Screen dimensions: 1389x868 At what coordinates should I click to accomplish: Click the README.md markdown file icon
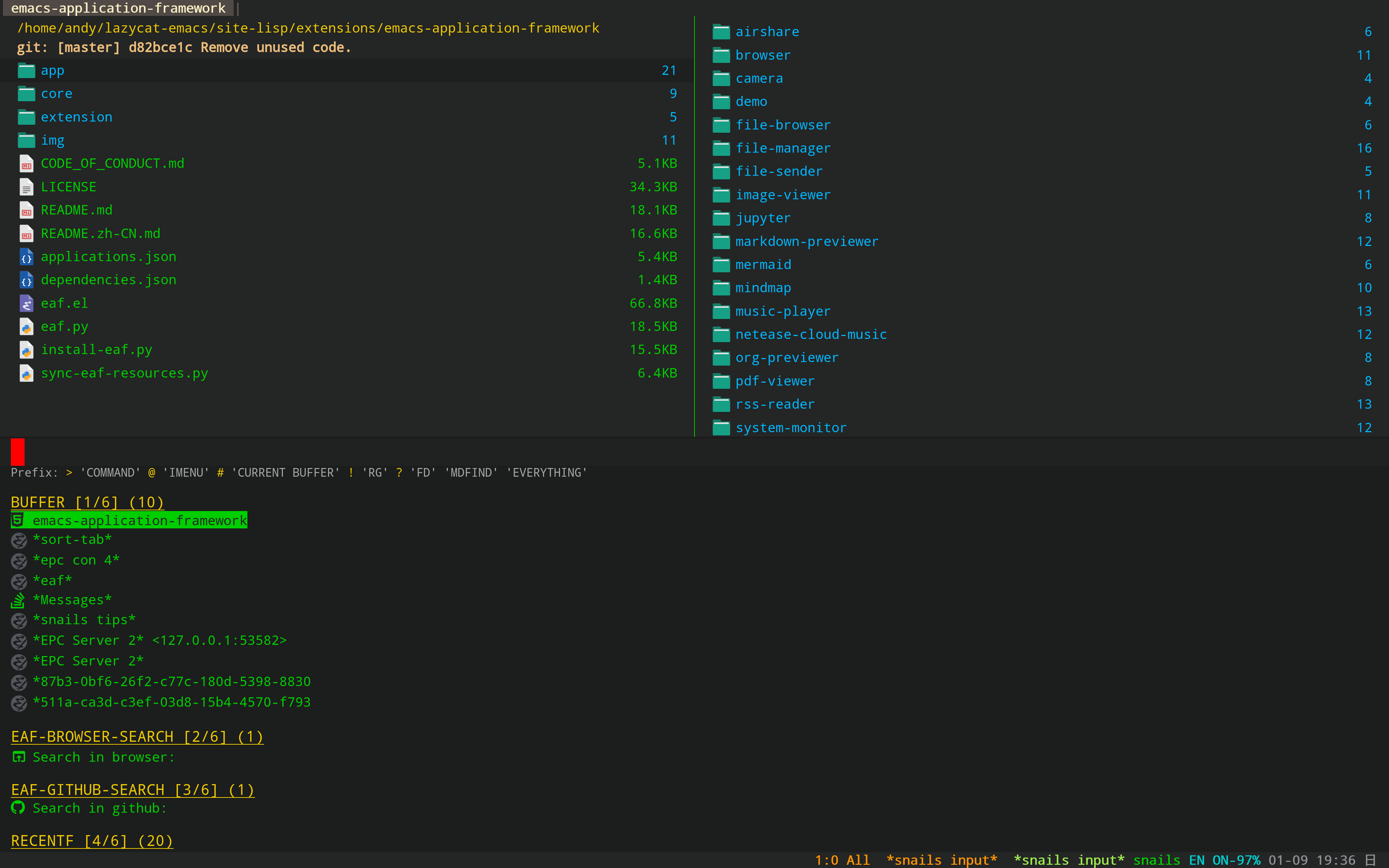26,210
